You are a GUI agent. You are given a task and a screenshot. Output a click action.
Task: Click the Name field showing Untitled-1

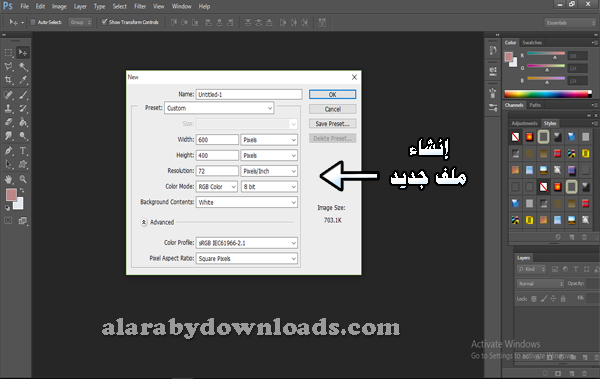249,94
